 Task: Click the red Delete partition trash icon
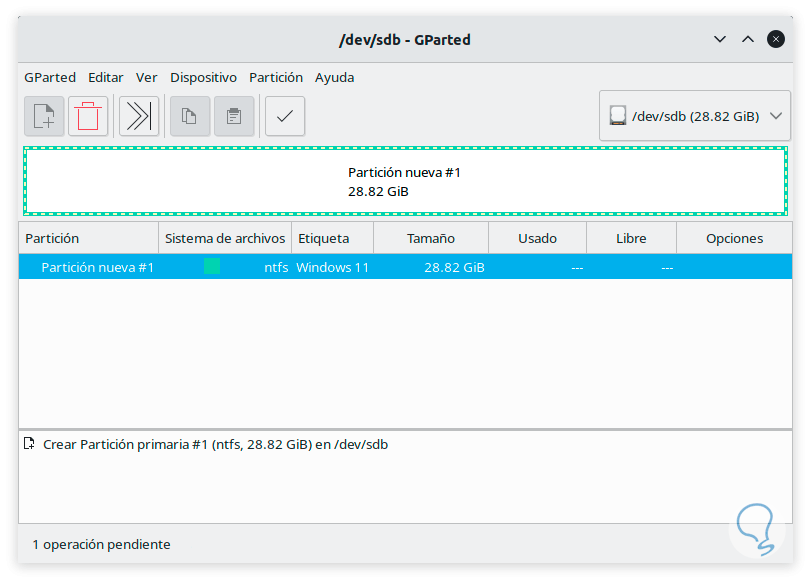[88, 116]
